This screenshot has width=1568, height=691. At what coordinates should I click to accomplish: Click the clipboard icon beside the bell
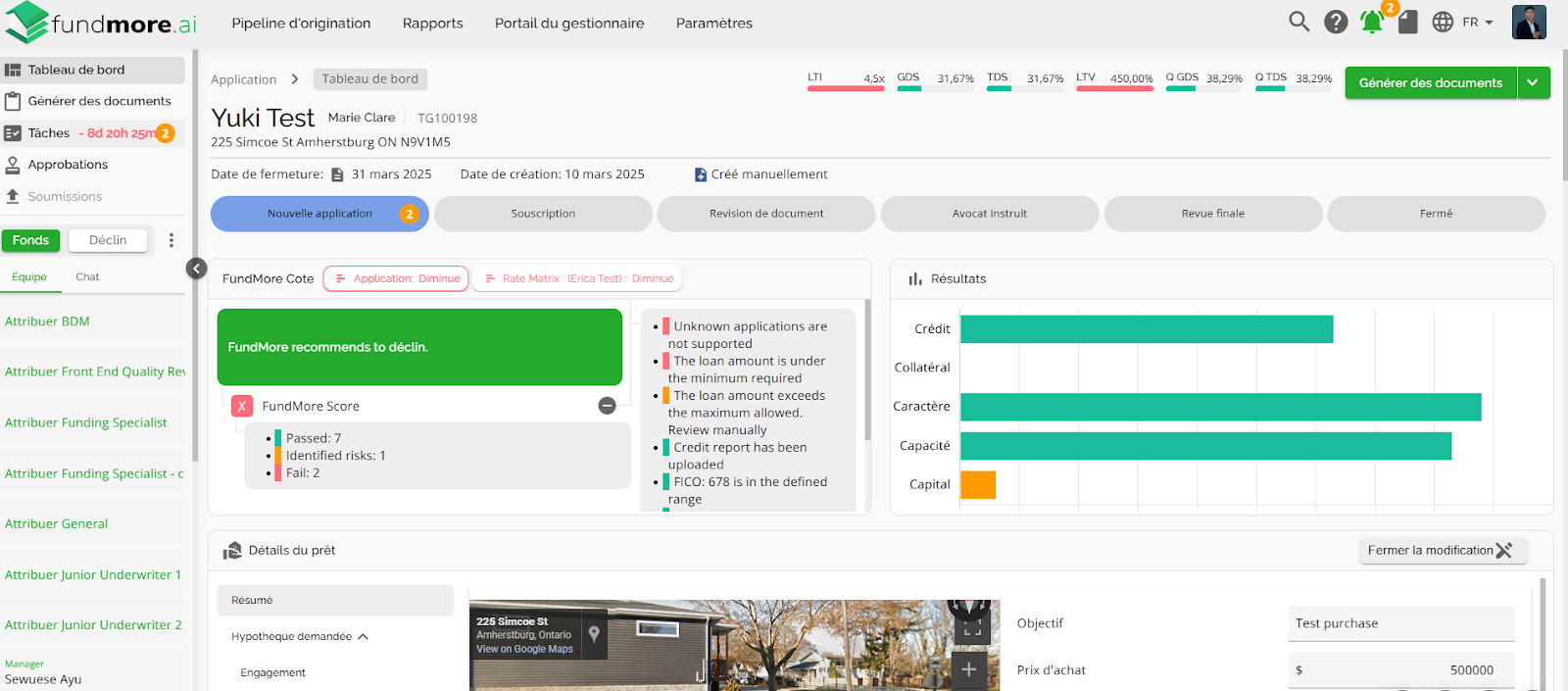point(1408,22)
